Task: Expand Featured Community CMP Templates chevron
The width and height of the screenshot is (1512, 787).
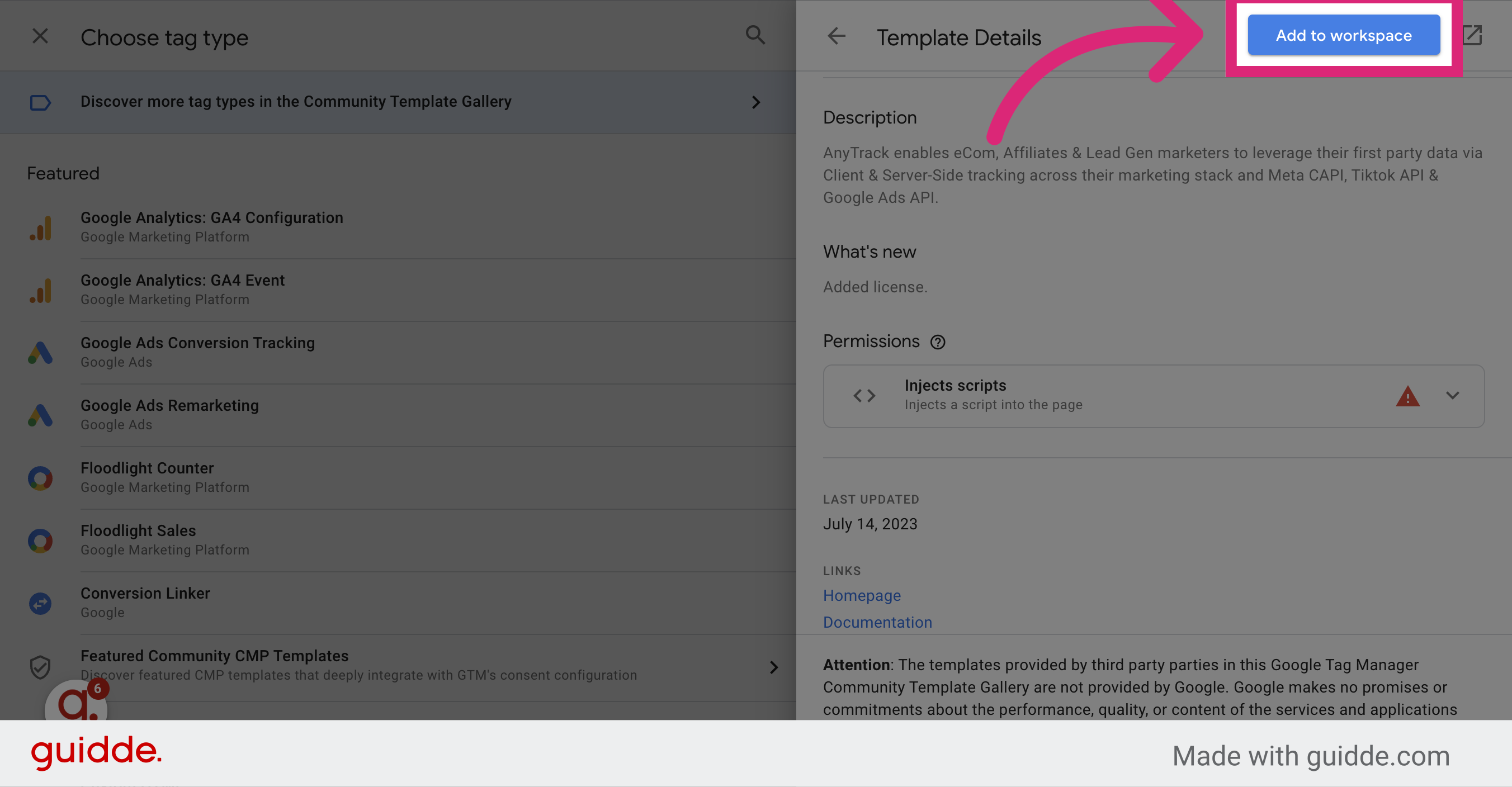Action: (774, 667)
